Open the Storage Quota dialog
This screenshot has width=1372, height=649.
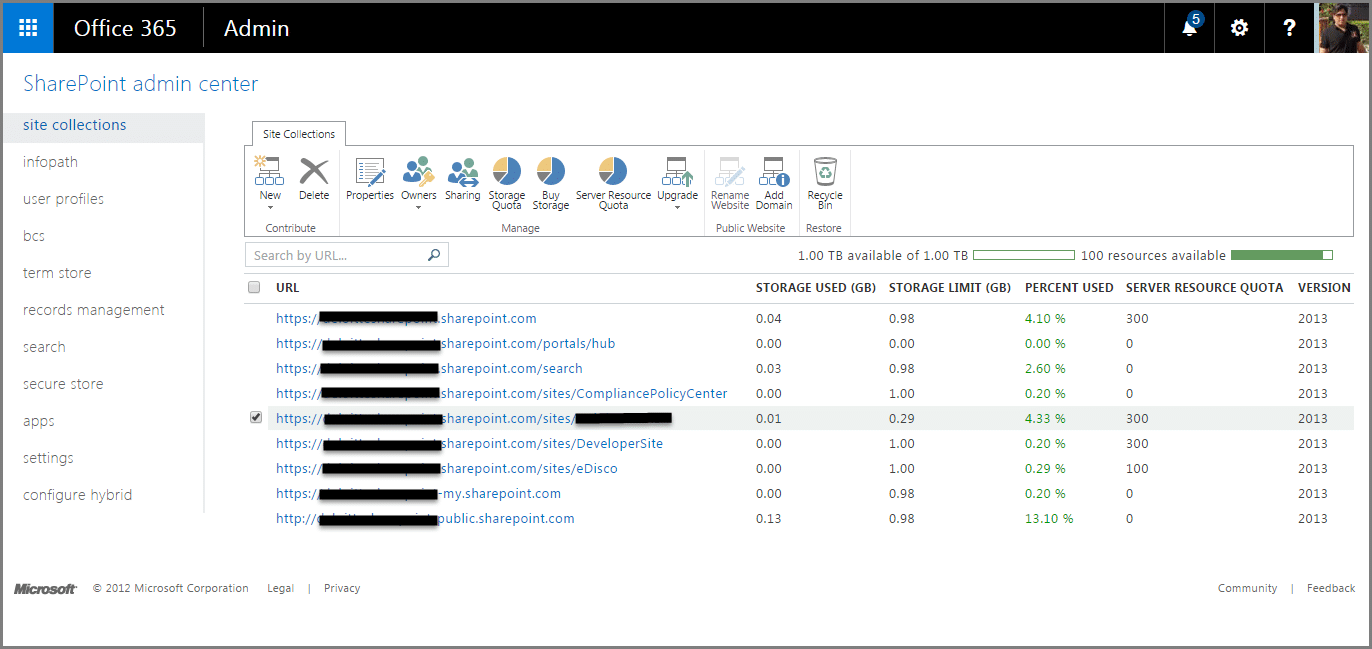click(x=507, y=183)
